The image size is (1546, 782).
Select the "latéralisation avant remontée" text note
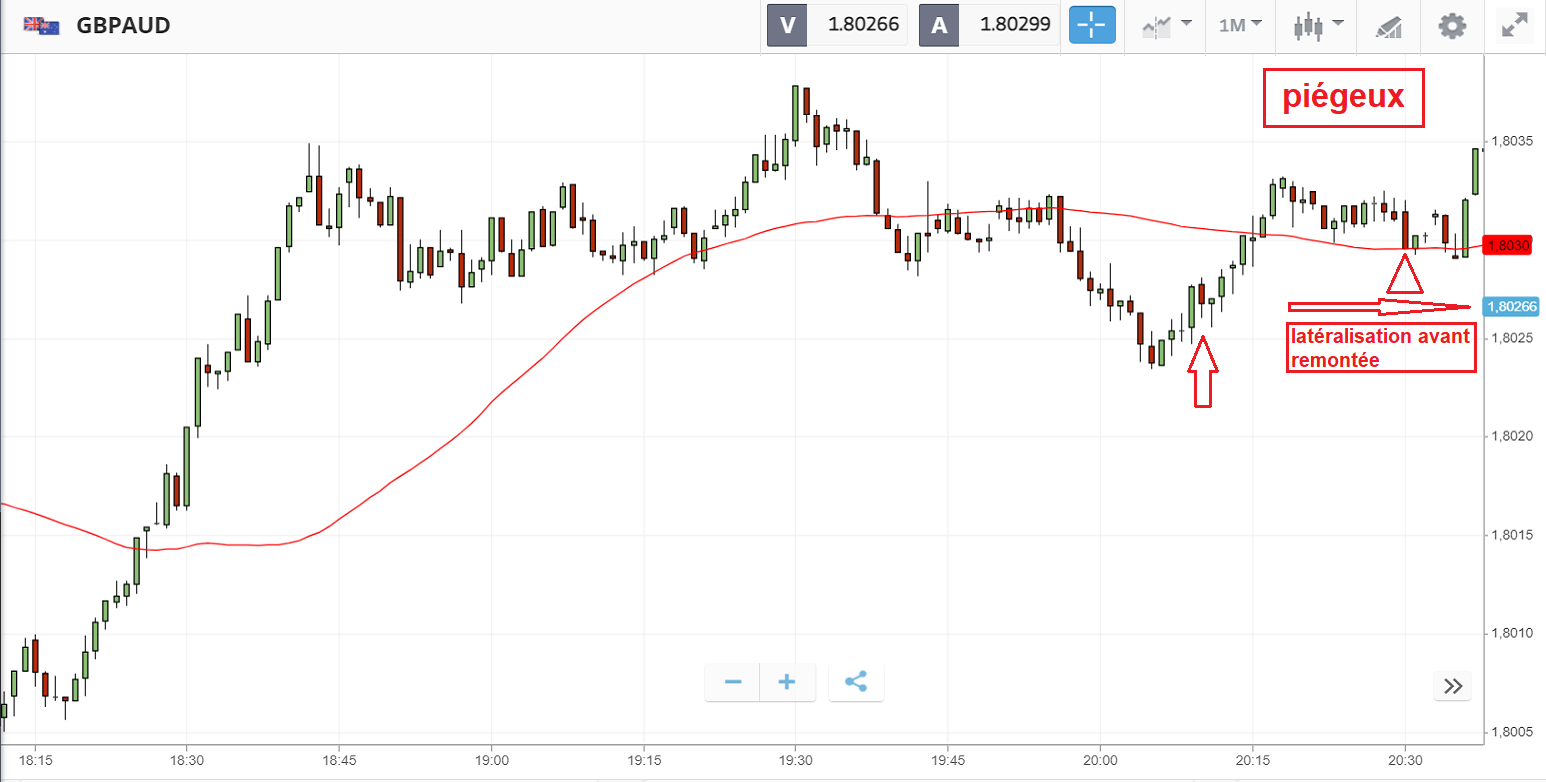(x=1380, y=349)
